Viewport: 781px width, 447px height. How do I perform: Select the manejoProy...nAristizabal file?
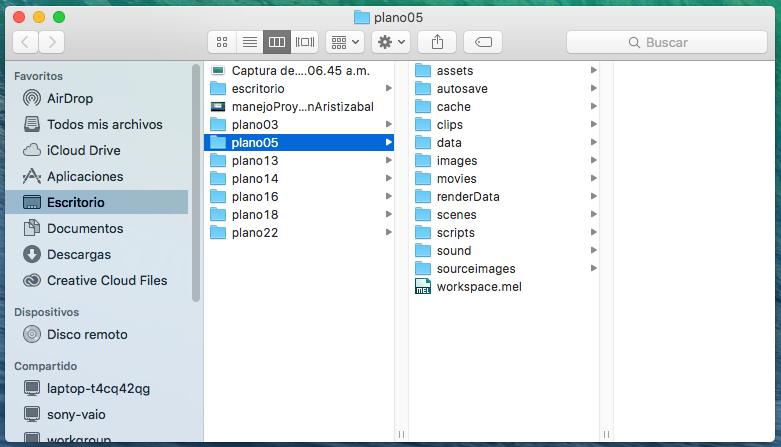pos(299,107)
